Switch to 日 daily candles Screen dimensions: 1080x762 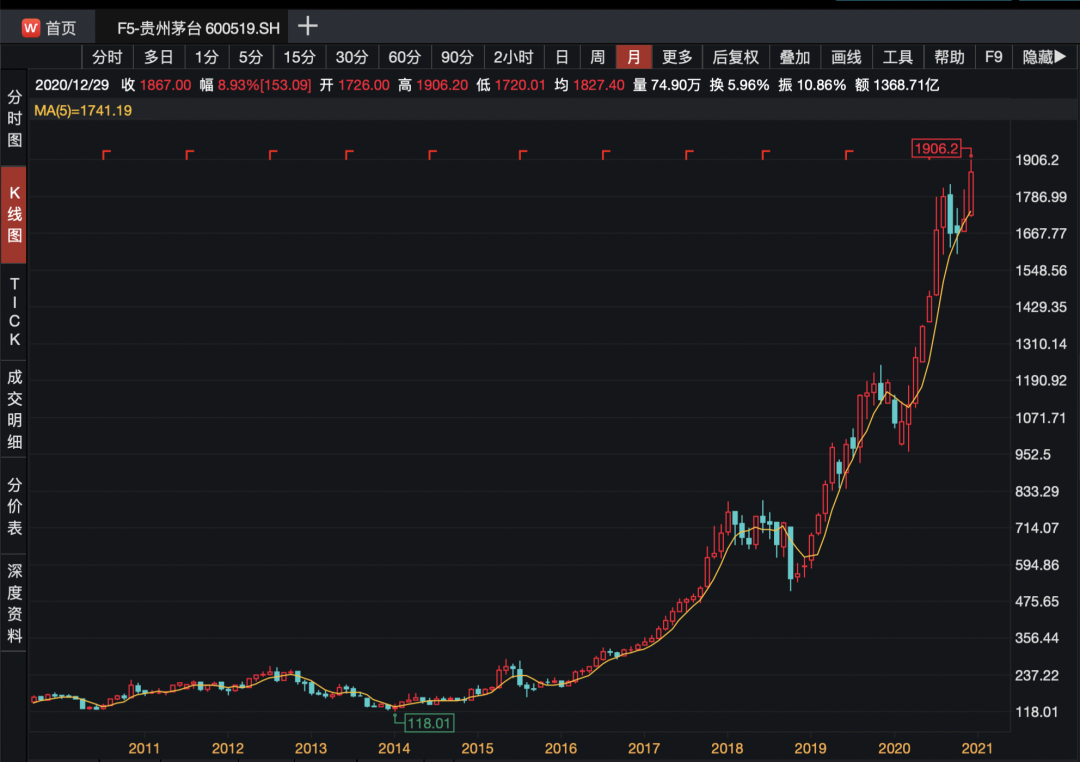click(562, 57)
